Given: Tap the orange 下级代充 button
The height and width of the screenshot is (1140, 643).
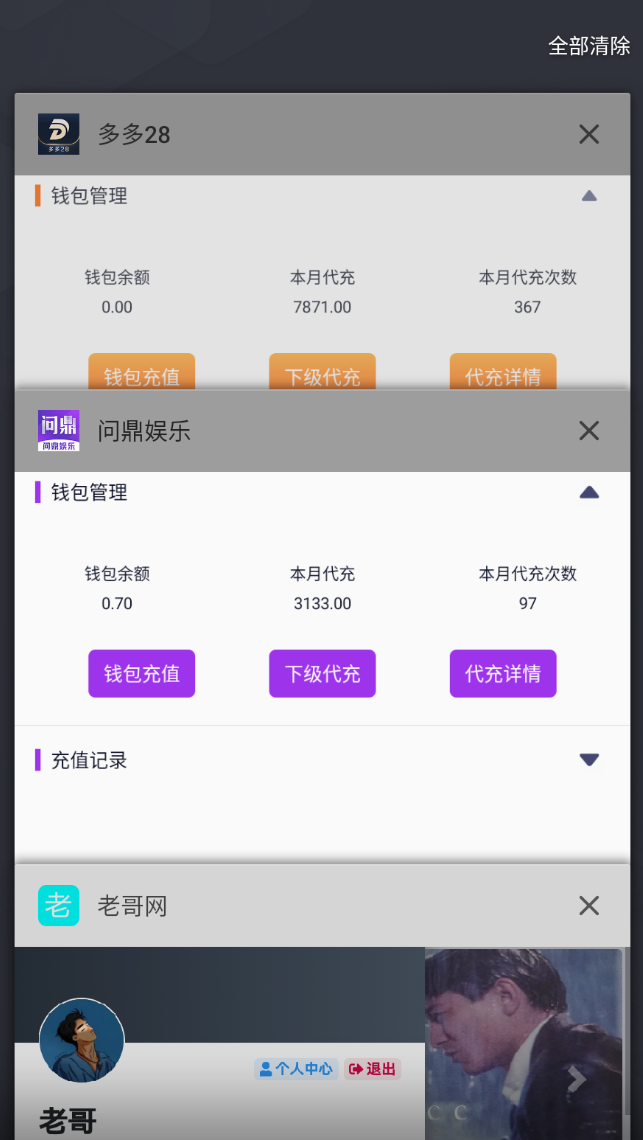Looking at the screenshot, I should [322, 375].
